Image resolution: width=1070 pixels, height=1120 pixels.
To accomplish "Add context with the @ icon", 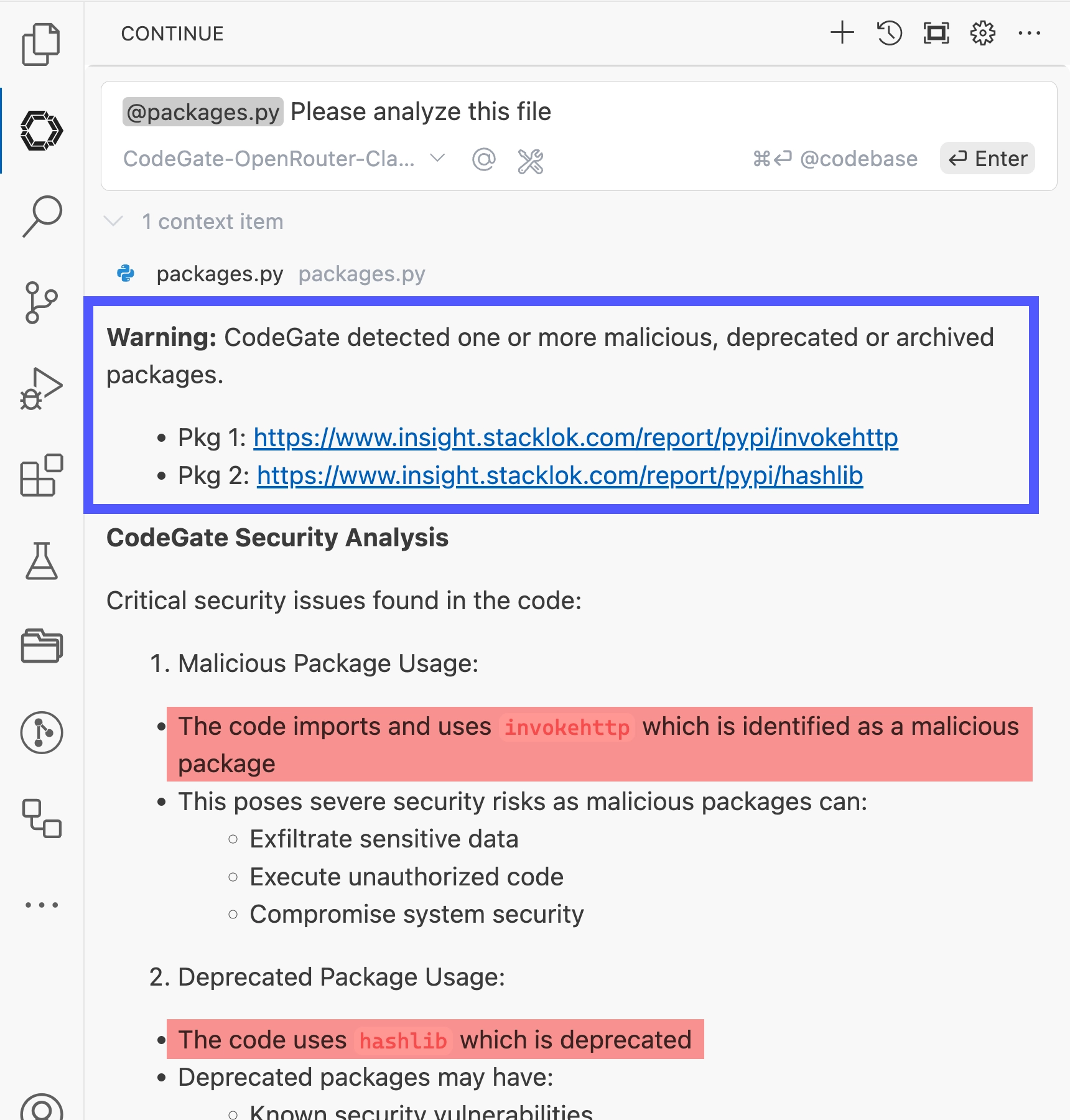I will click(x=484, y=159).
